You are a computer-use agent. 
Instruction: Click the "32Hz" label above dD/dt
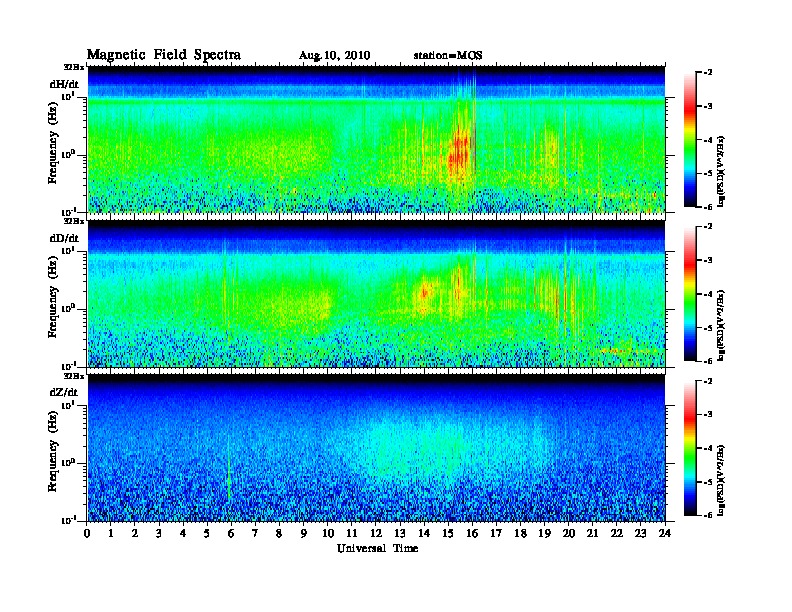coord(74,221)
